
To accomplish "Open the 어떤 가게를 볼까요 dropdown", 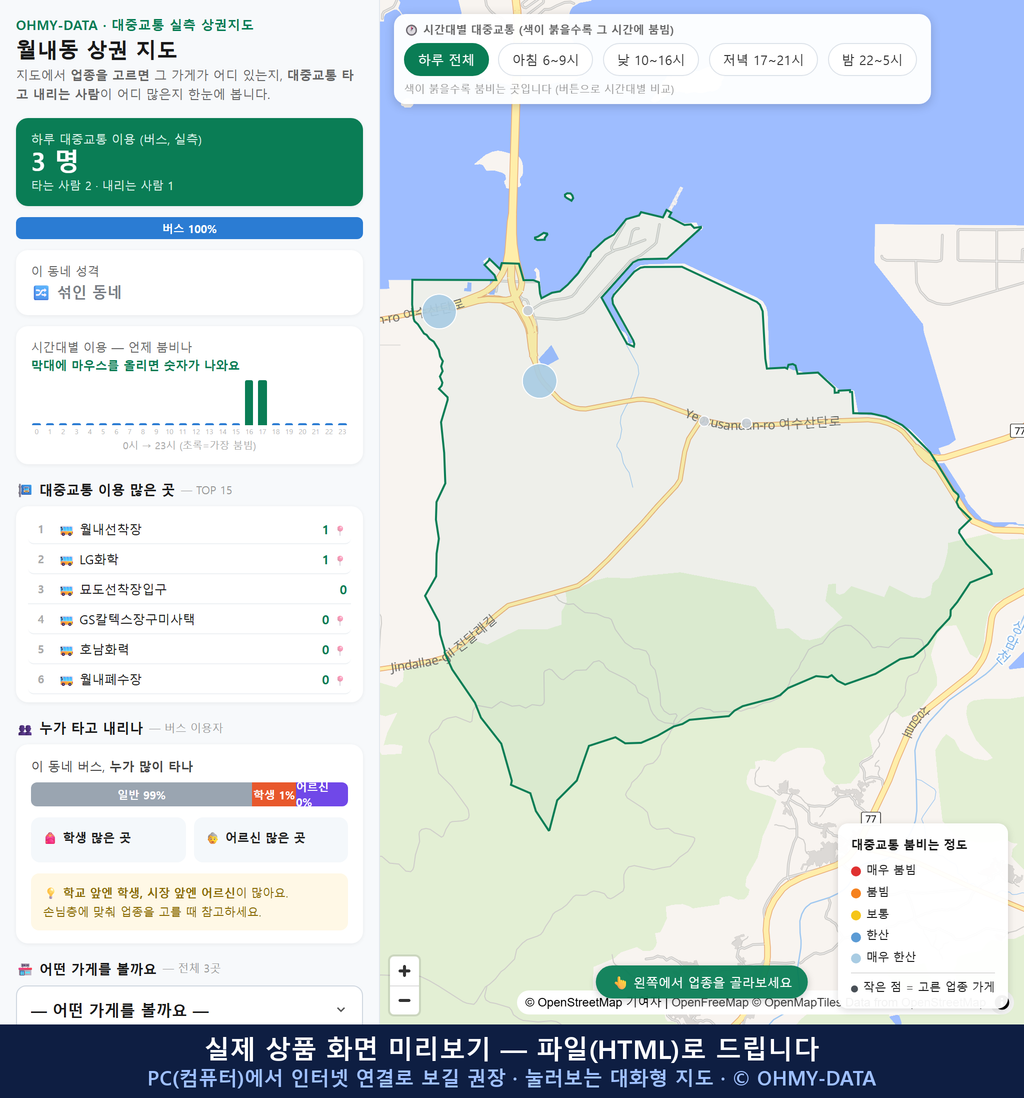I will click(x=189, y=1009).
